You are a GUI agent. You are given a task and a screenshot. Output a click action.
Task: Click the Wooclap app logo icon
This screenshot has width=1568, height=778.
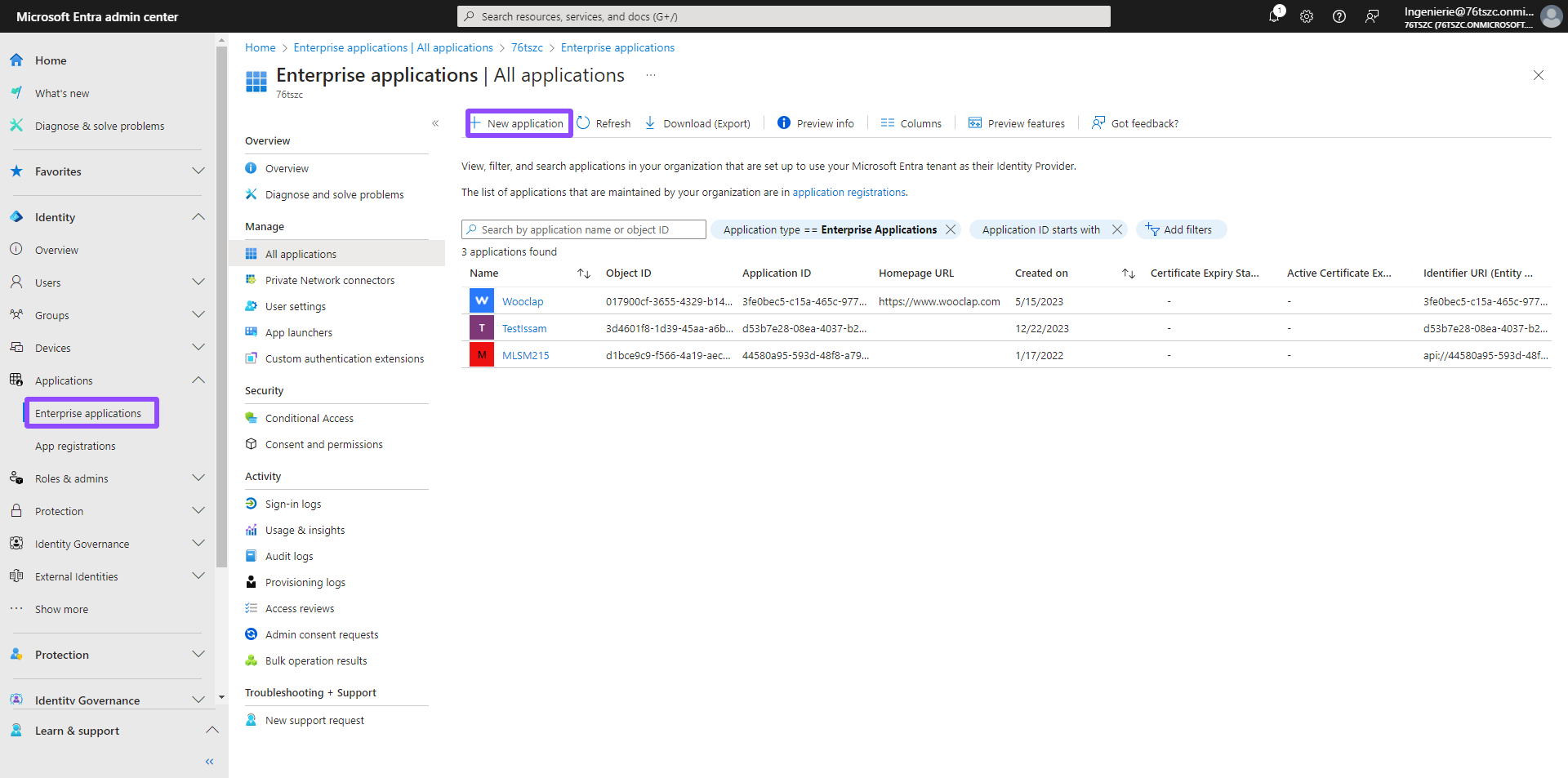(482, 301)
